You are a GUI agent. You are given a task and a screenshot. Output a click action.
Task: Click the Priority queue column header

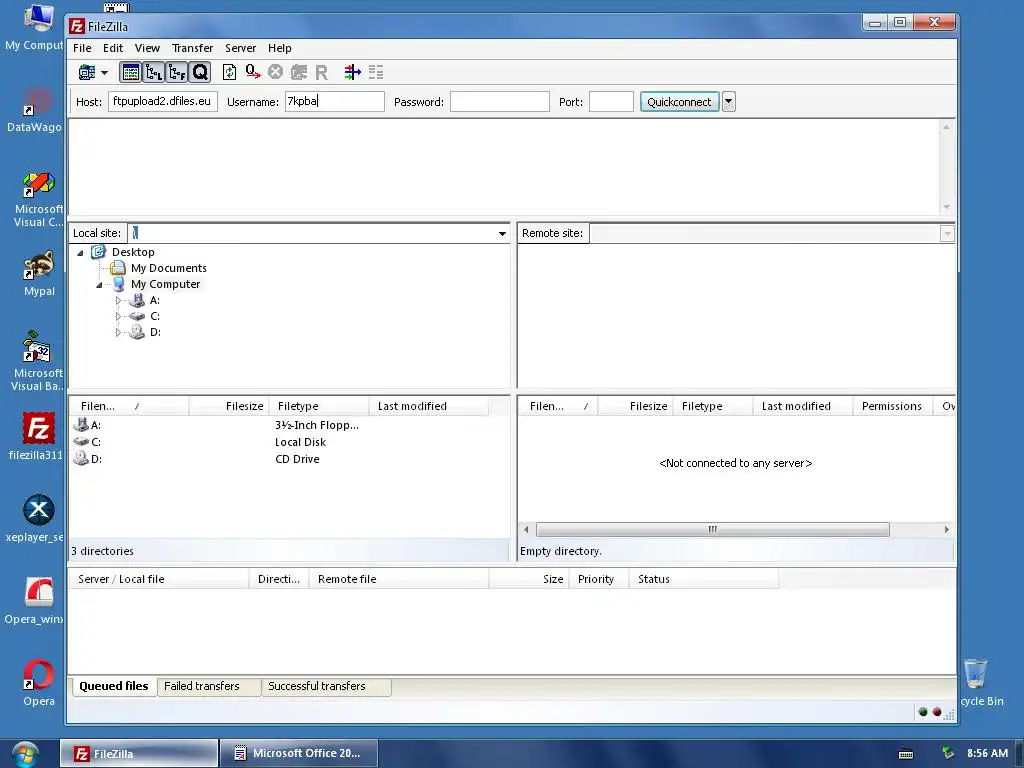[x=599, y=579]
